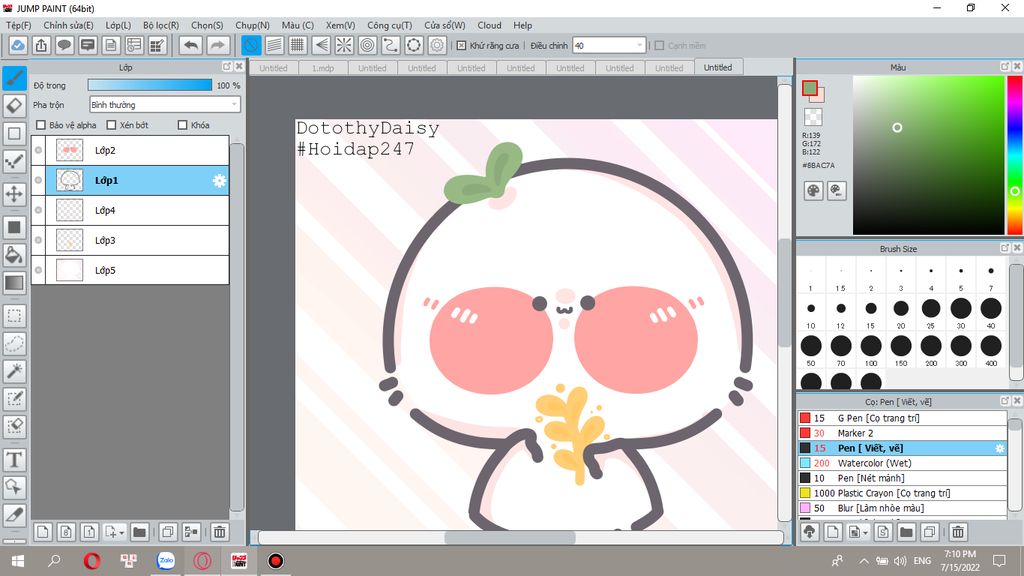Viewport: 1024px width, 576px height.
Task: Open settings gear of Pen [Viết, vẽ] brush
Action: (x=999, y=448)
